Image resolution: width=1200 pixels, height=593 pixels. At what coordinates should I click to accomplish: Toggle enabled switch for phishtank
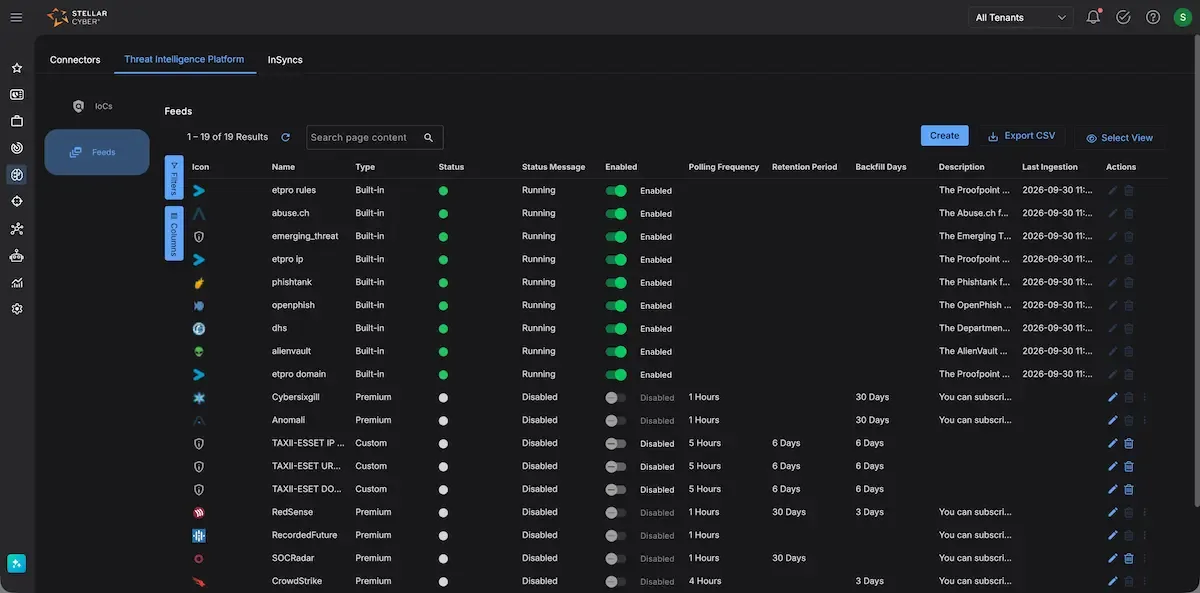click(x=616, y=282)
